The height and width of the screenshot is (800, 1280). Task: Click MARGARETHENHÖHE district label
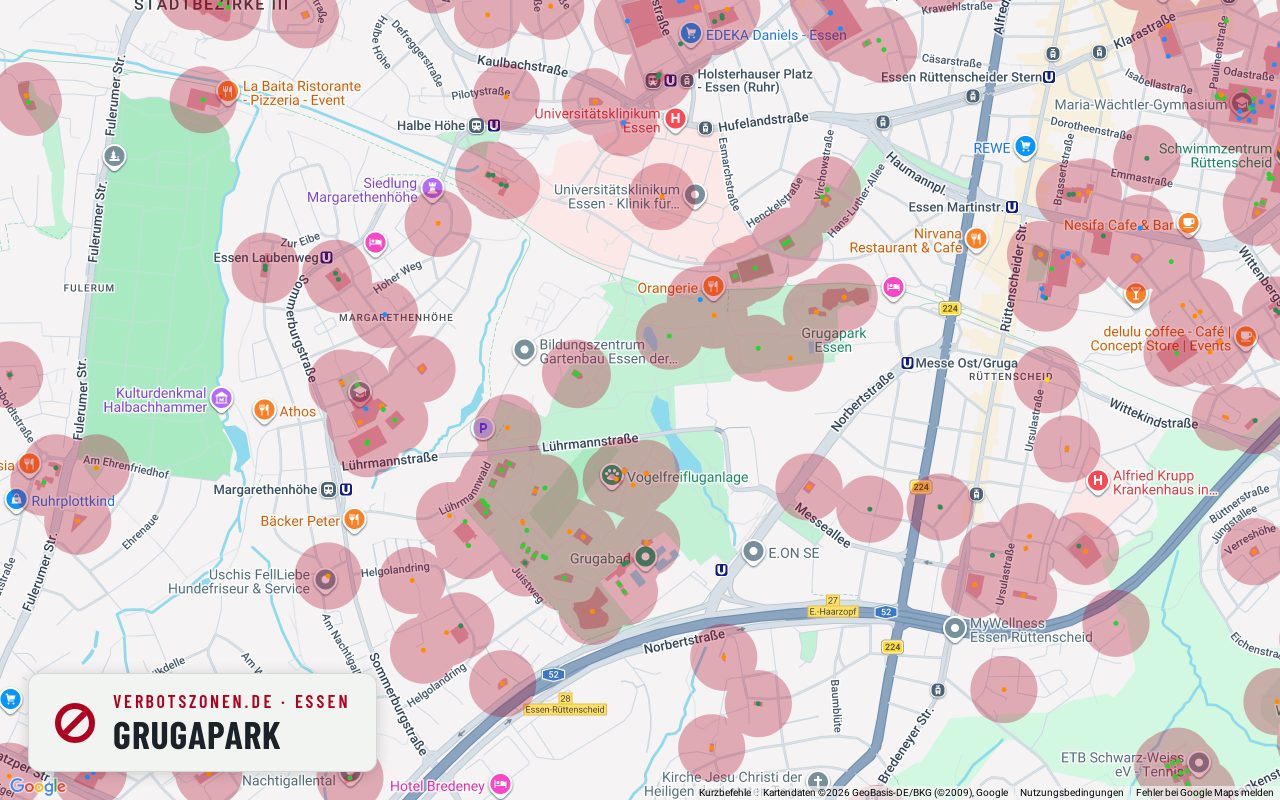pyautogui.click(x=396, y=317)
